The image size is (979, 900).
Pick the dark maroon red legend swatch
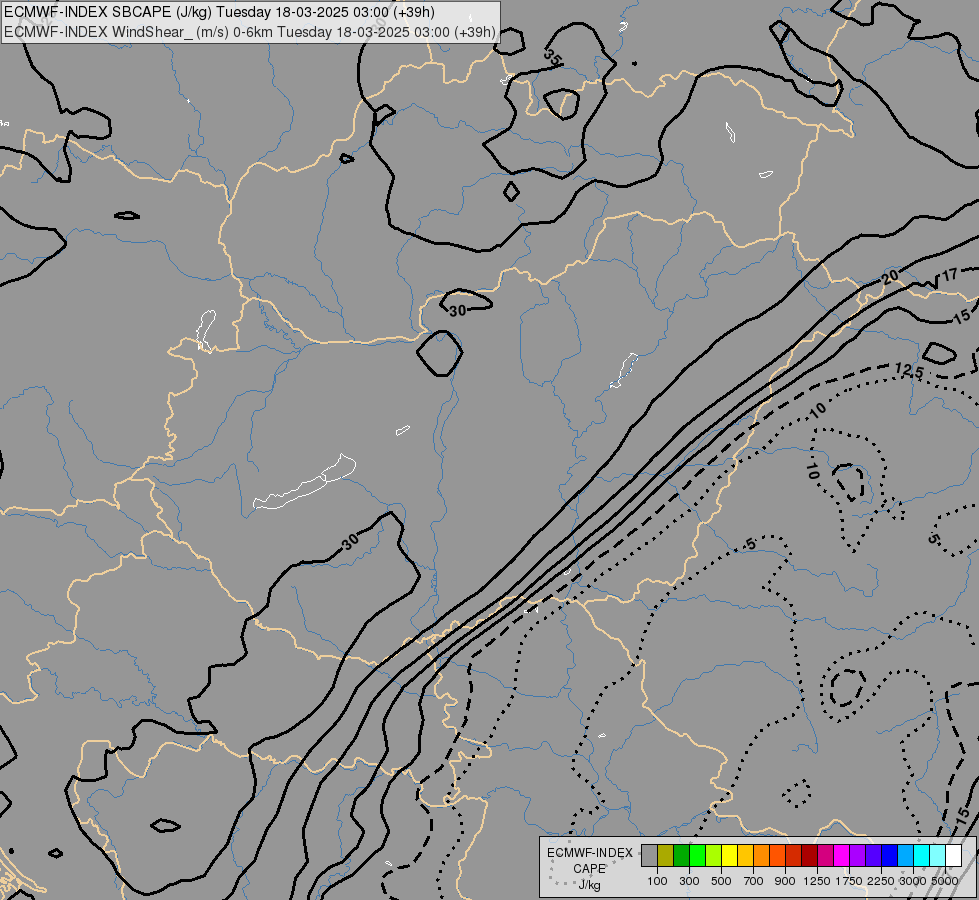click(809, 855)
